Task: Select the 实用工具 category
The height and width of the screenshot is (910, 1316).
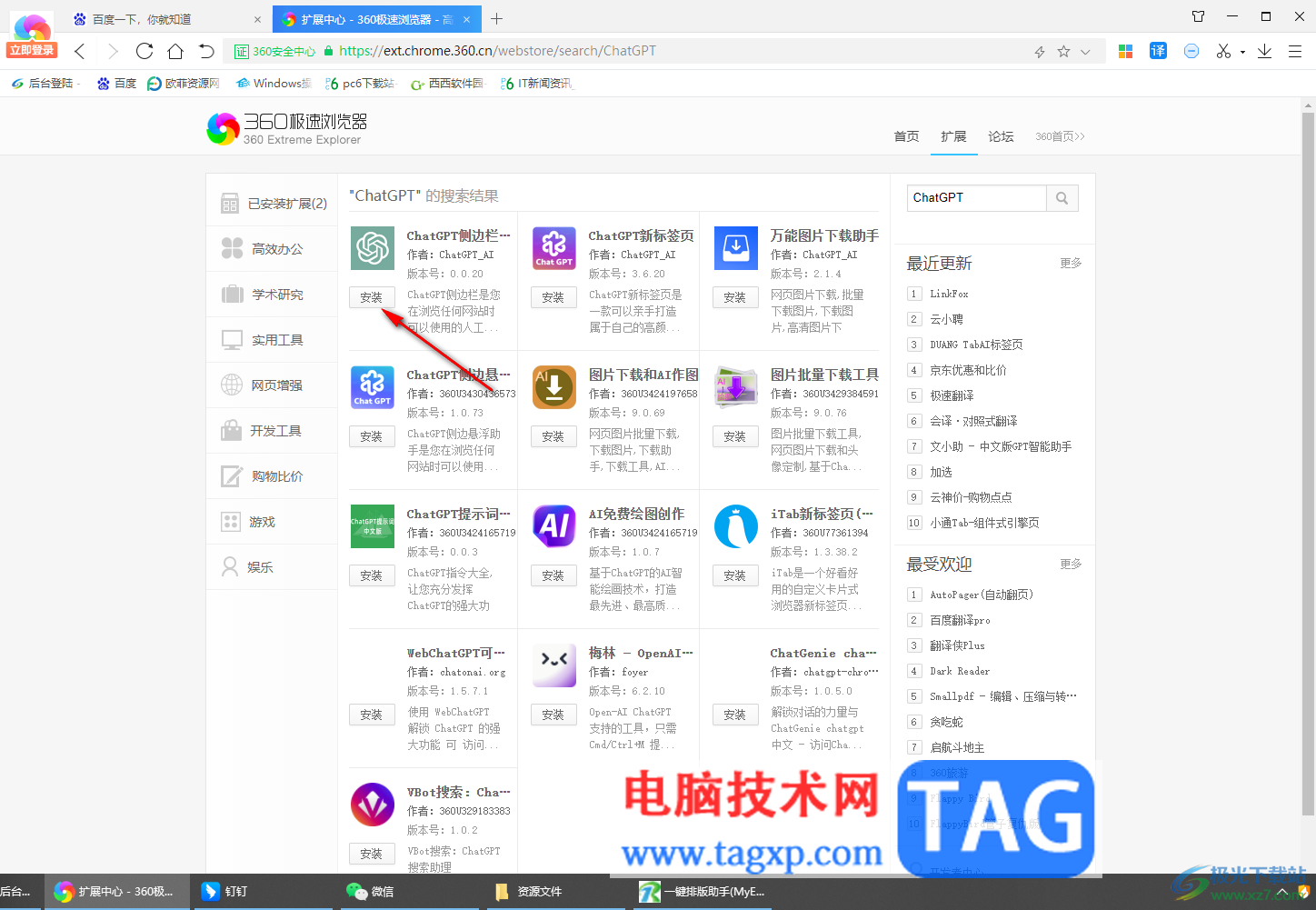Action: [x=272, y=340]
